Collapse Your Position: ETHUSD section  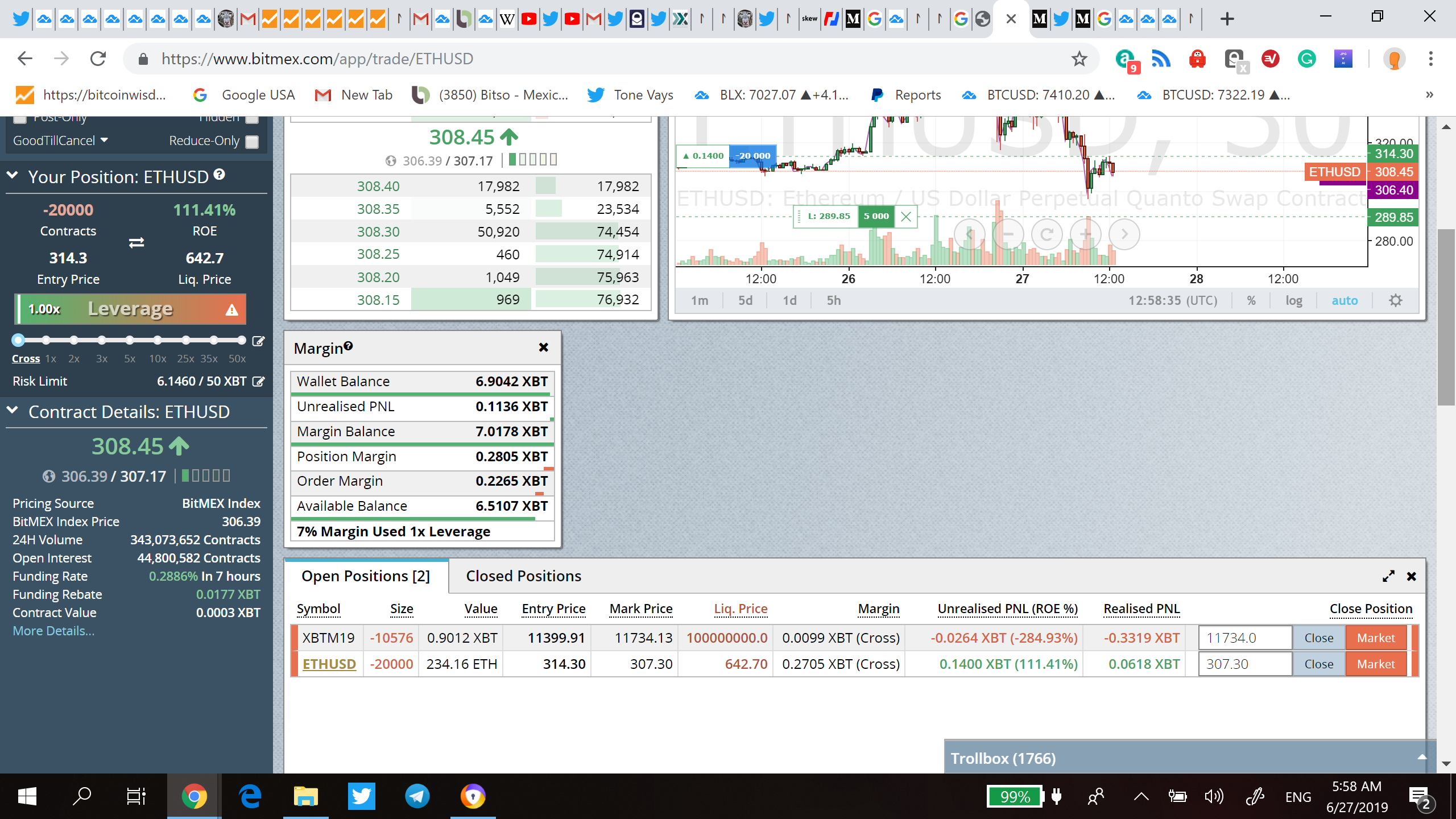[x=13, y=175]
